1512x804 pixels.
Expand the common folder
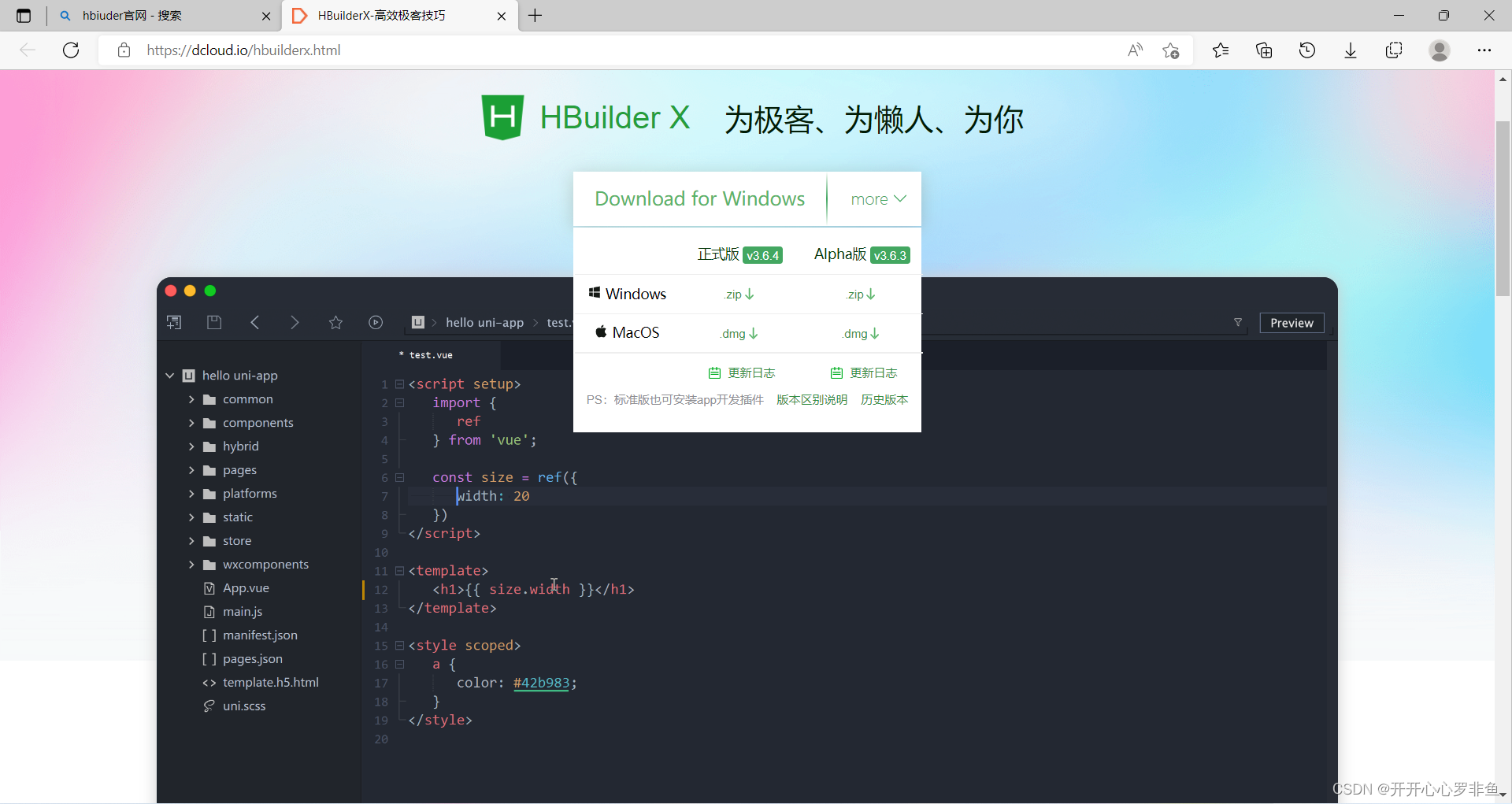tap(191, 399)
